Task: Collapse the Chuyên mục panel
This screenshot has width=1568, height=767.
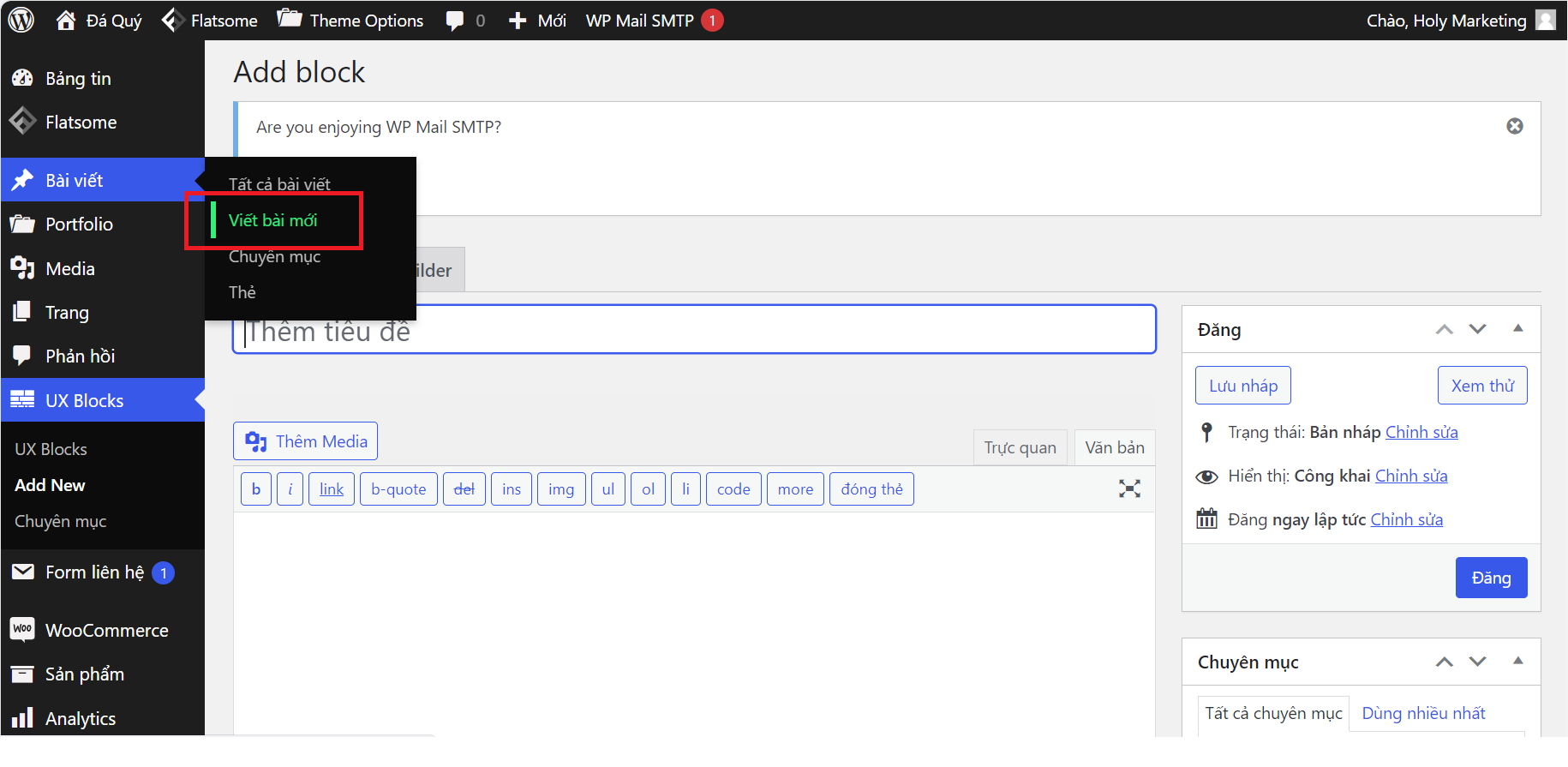Action: (x=1517, y=661)
